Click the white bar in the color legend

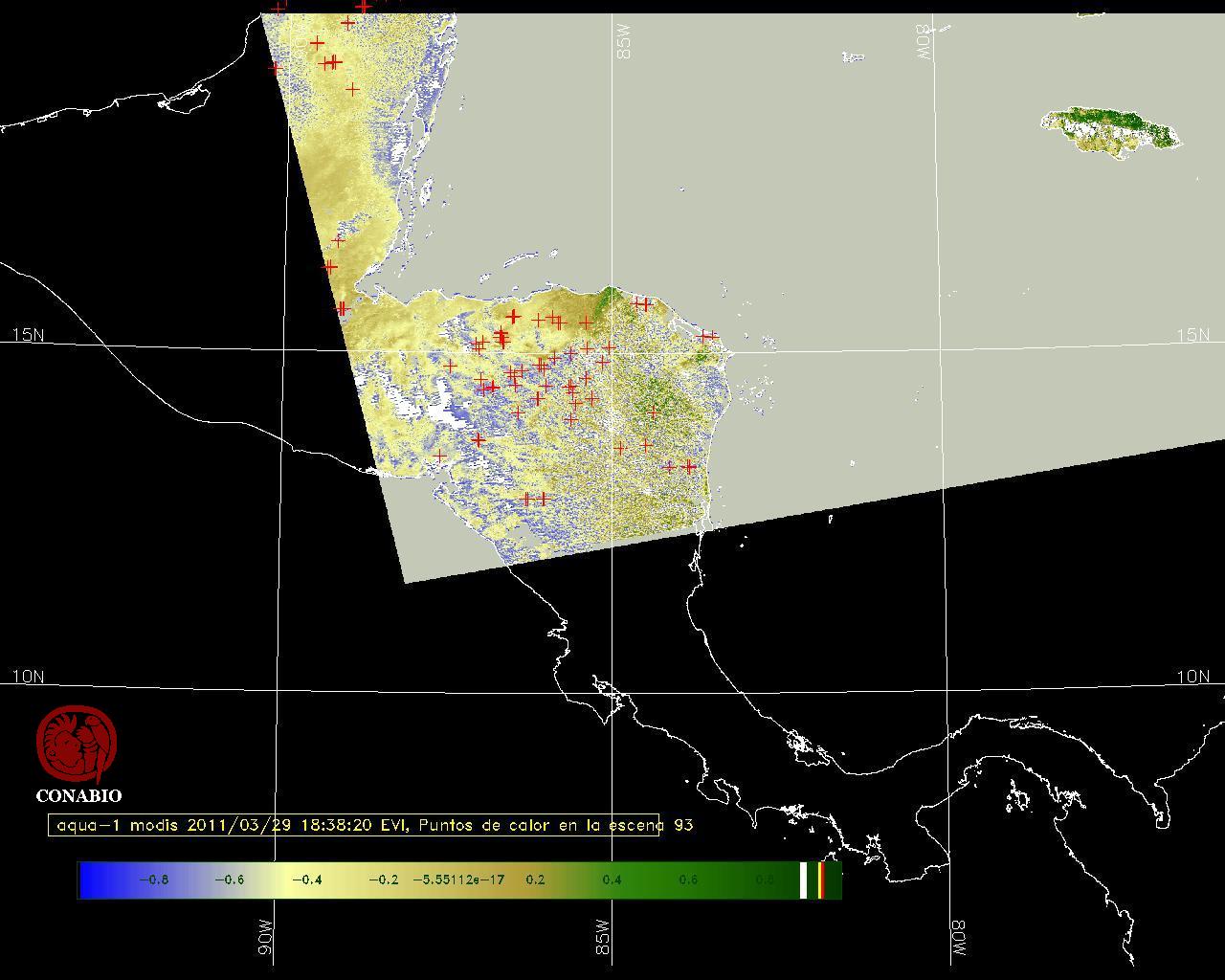(804, 880)
